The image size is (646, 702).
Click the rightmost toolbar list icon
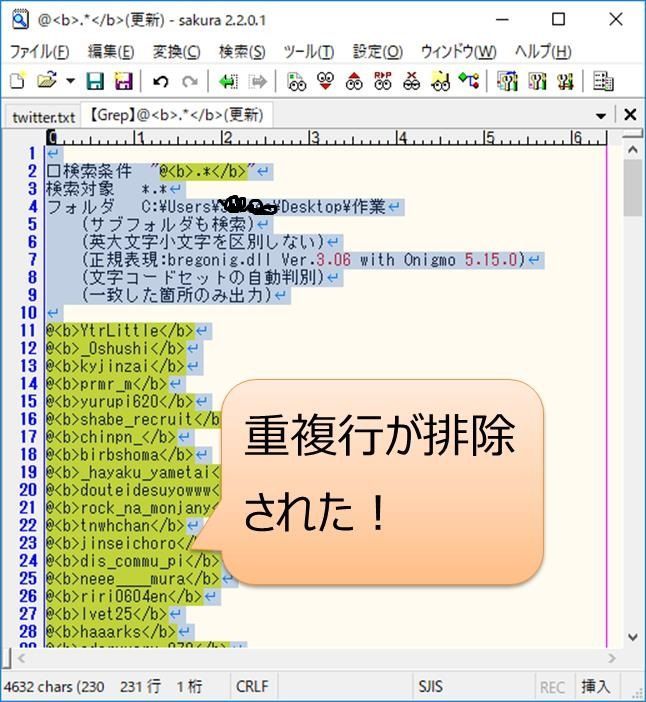click(x=603, y=81)
